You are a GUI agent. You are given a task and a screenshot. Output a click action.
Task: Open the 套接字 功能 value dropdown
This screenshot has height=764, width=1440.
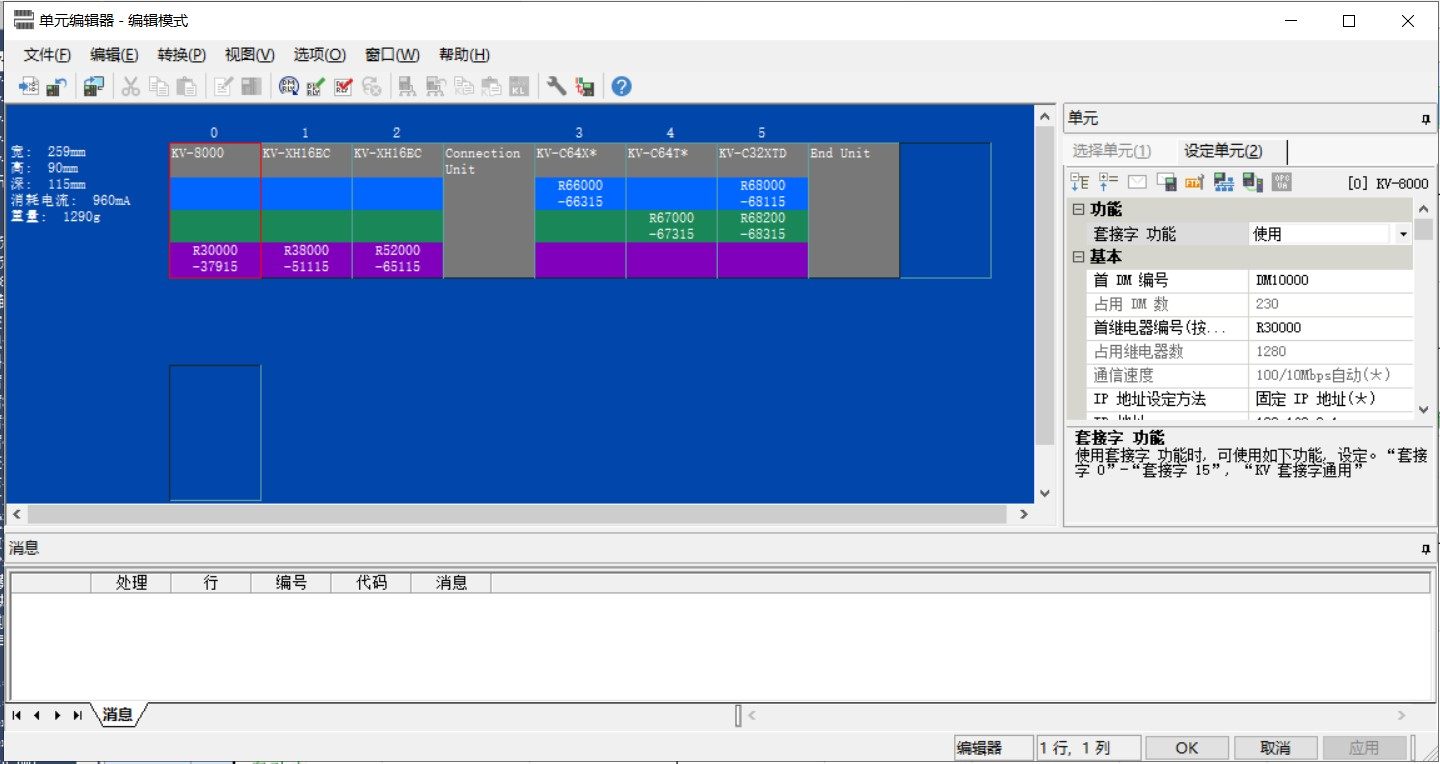click(1403, 233)
